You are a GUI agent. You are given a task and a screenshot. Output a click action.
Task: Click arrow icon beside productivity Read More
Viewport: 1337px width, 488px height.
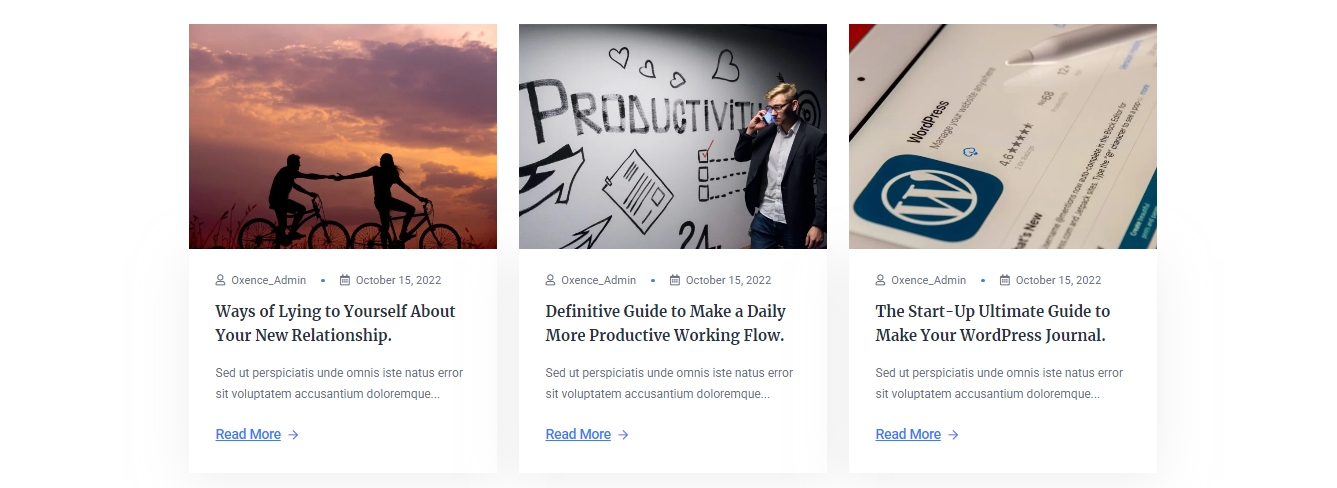tap(623, 435)
